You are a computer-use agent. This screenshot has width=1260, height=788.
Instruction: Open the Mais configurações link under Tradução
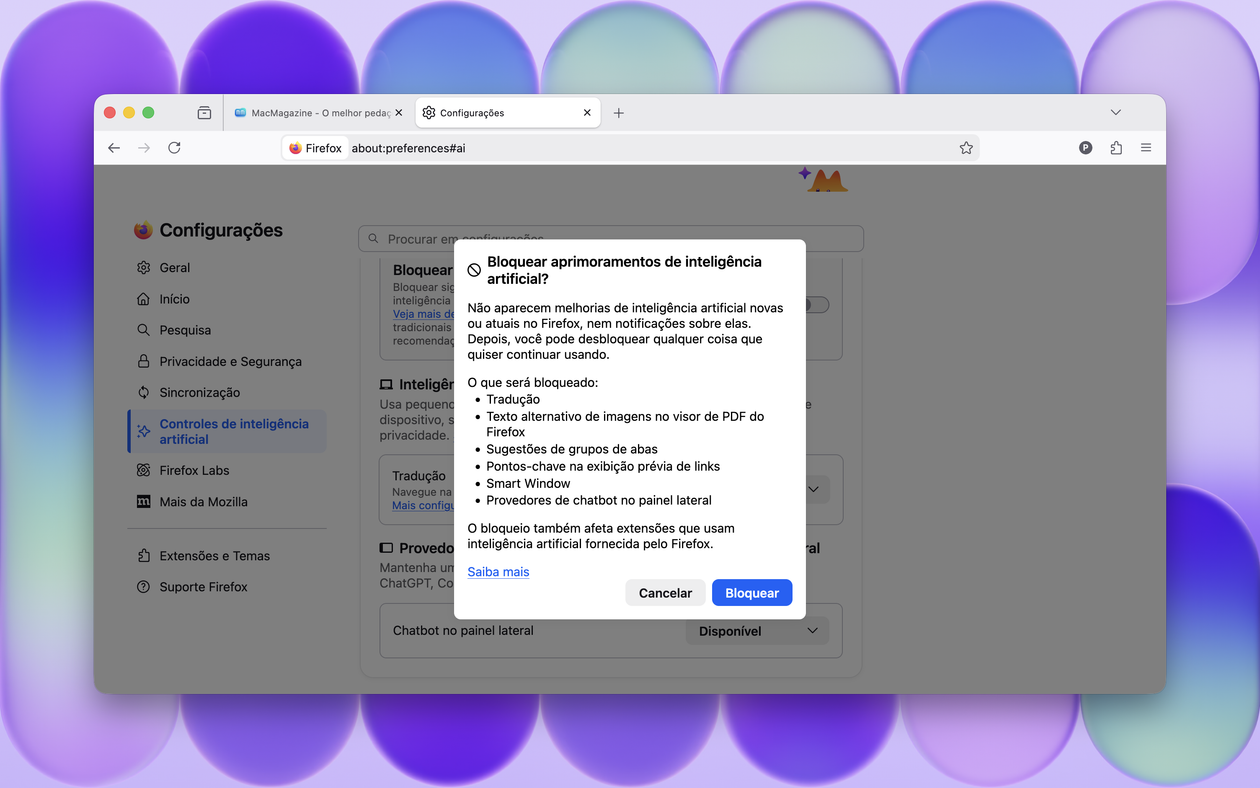423,506
